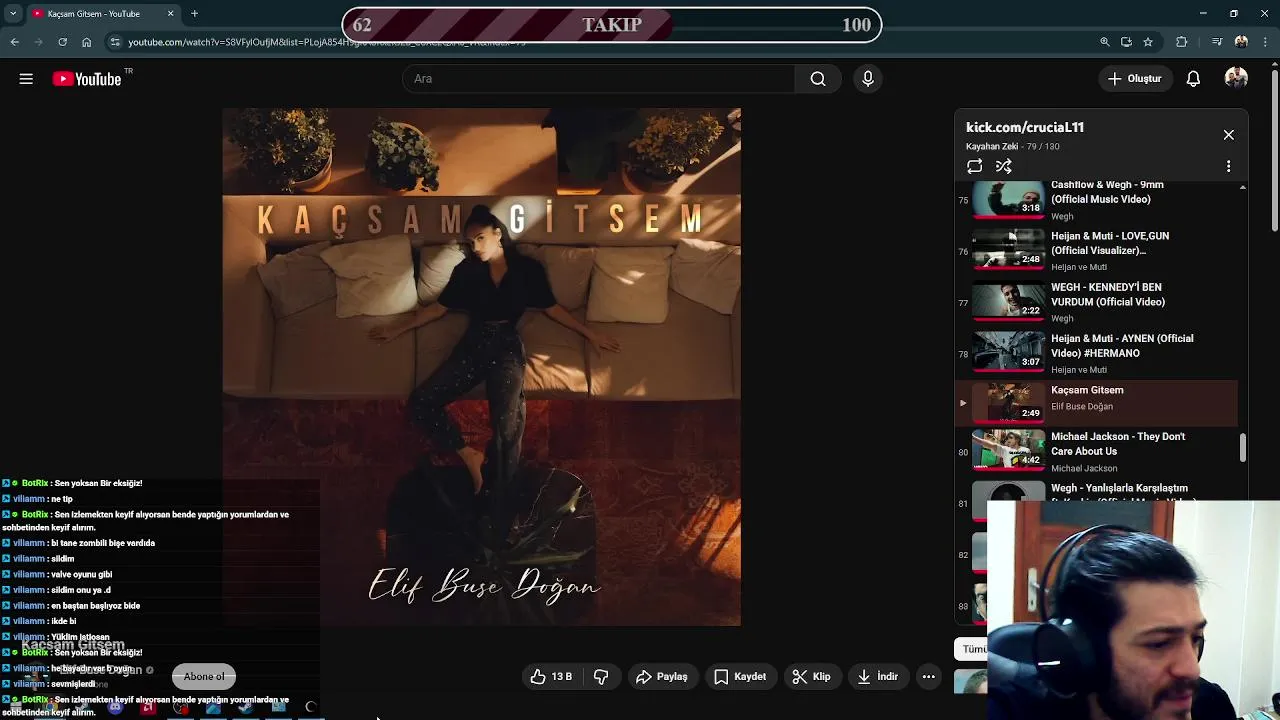This screenshot has width=1280, height=720.
Task: Click the 'Elif Buse Doğan' text under Kaçsam Gitsem
Action: pyautogui.click(x=1082, y=406)
